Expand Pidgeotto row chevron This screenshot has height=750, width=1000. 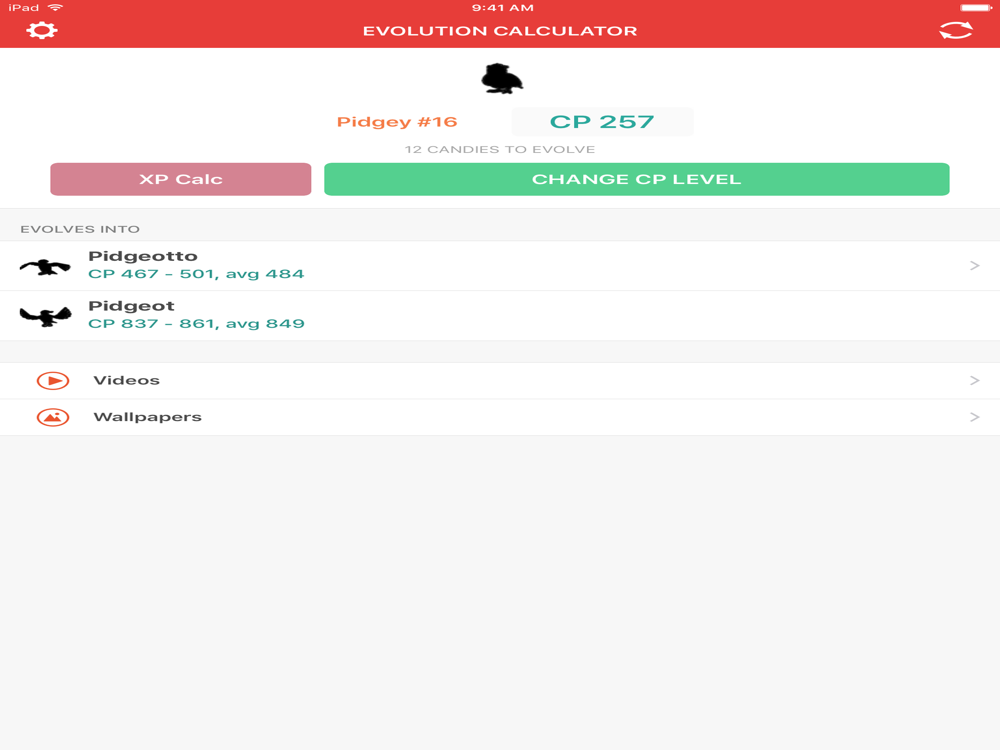point(974,265)
